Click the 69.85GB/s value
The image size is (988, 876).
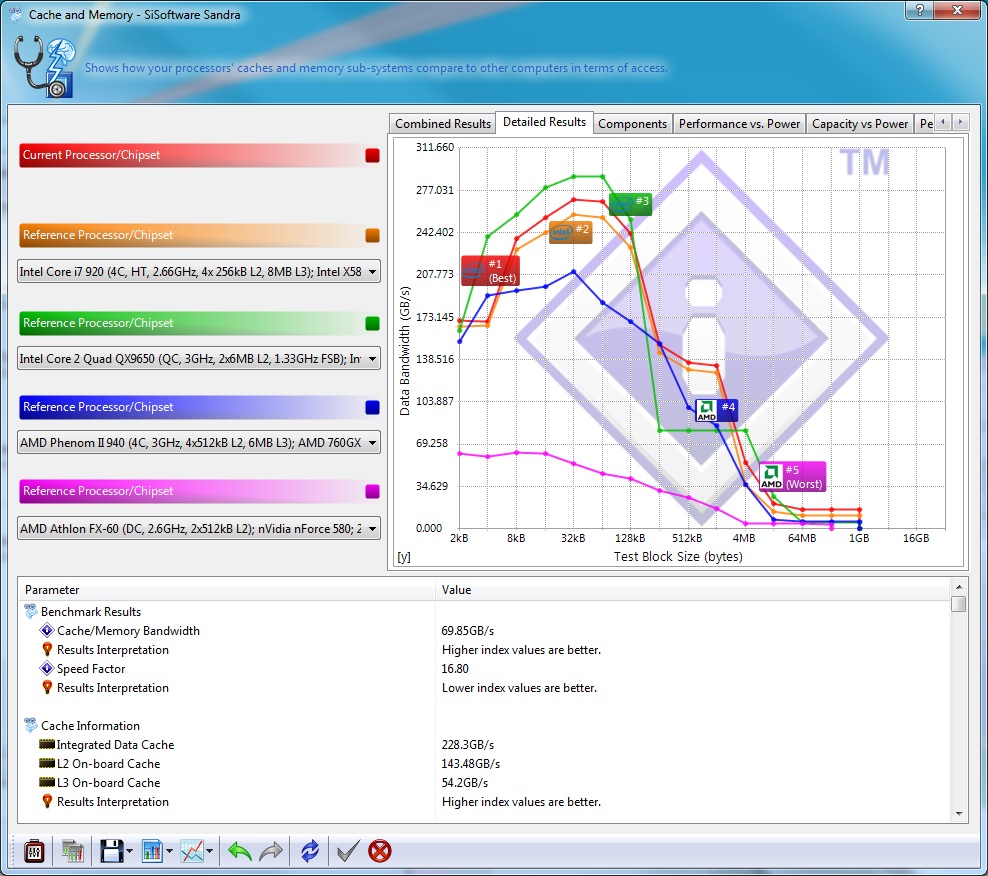(468, 630)
